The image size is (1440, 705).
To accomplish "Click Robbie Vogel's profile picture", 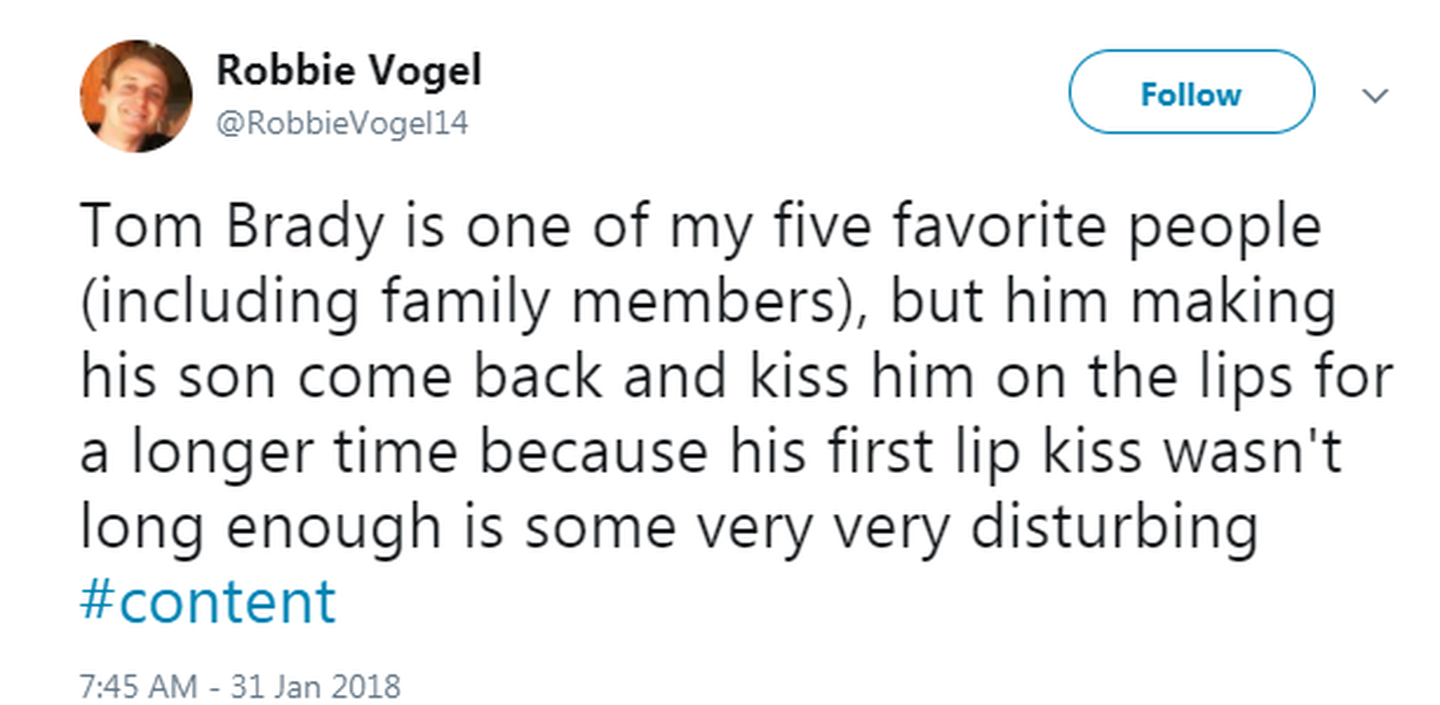I will (x=136, y=96).
